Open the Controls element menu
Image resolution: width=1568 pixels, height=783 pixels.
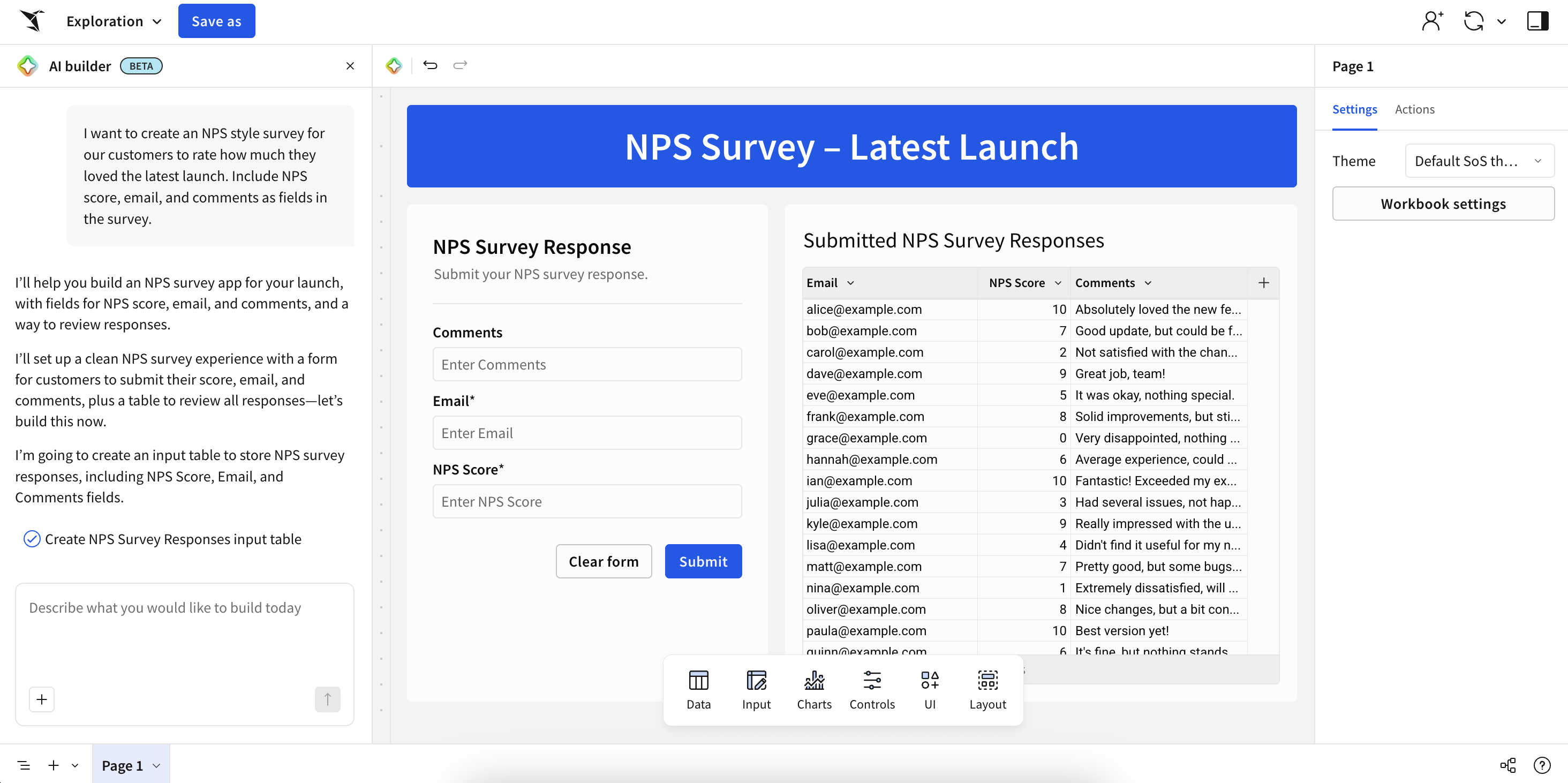tap(872, 689)
